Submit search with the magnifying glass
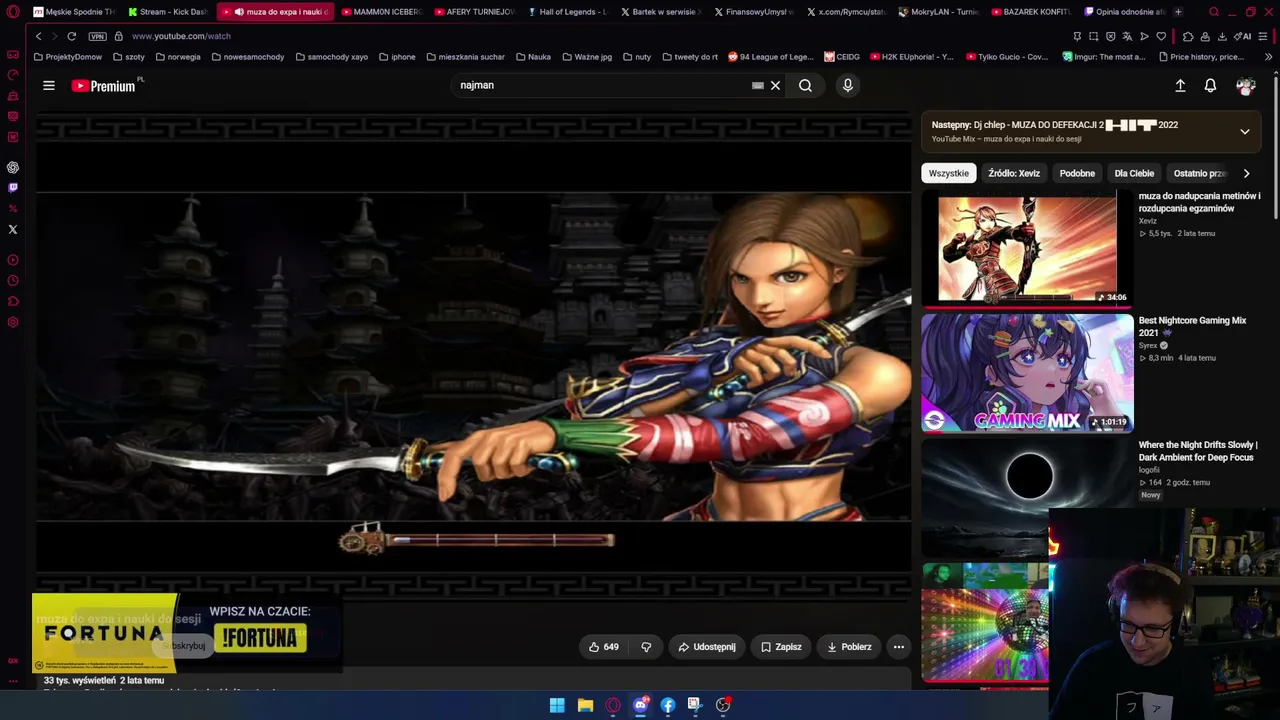Image resolution: width=1280 pixels, height=720 pixels. click(x=805, y=86)
